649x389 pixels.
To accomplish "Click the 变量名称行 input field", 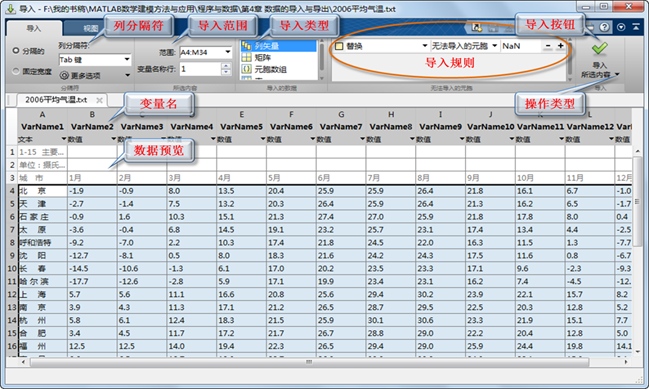I will pos(200,69).
